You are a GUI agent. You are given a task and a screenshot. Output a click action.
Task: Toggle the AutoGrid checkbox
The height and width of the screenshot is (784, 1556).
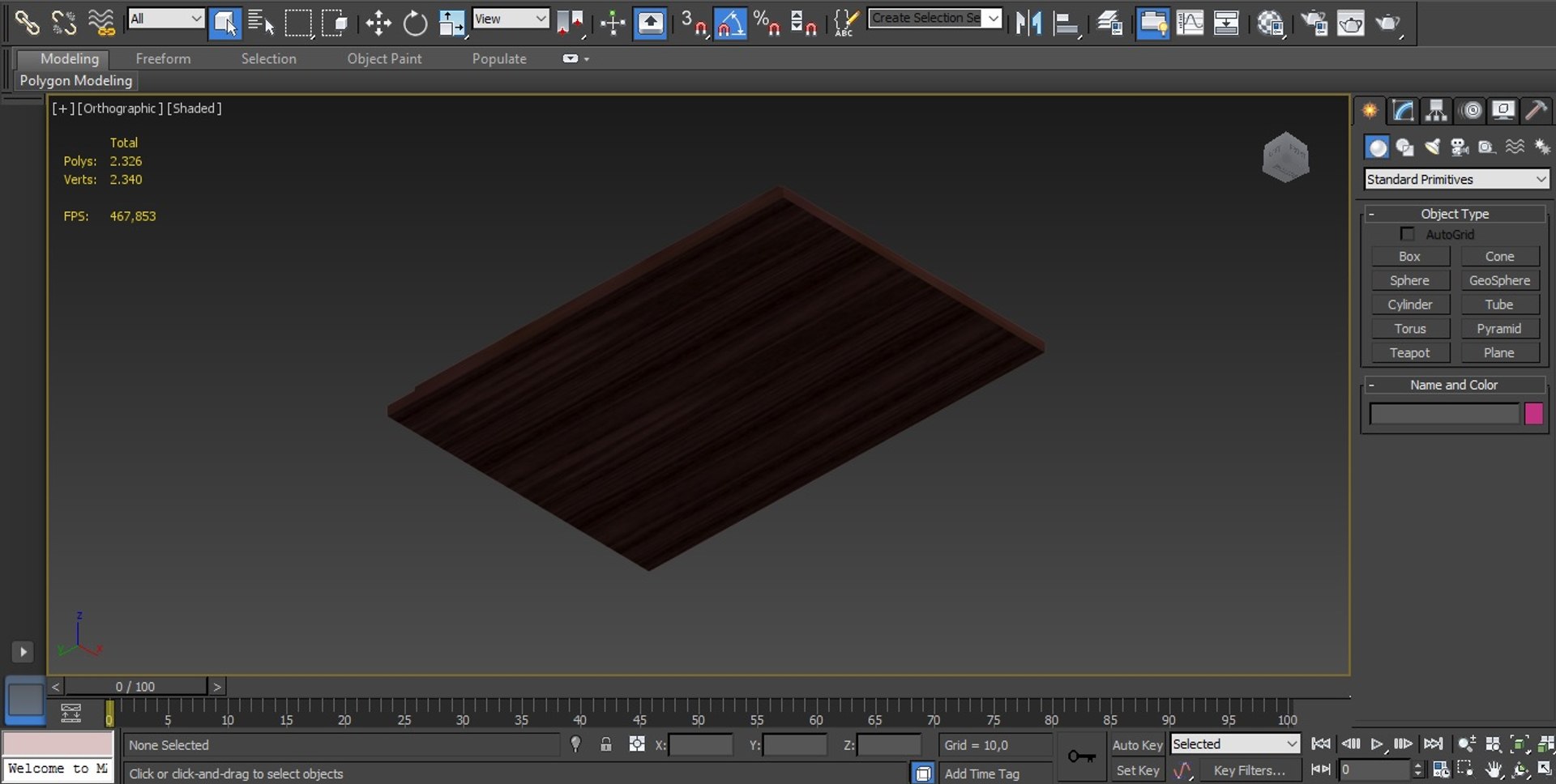click(1408, 234)
